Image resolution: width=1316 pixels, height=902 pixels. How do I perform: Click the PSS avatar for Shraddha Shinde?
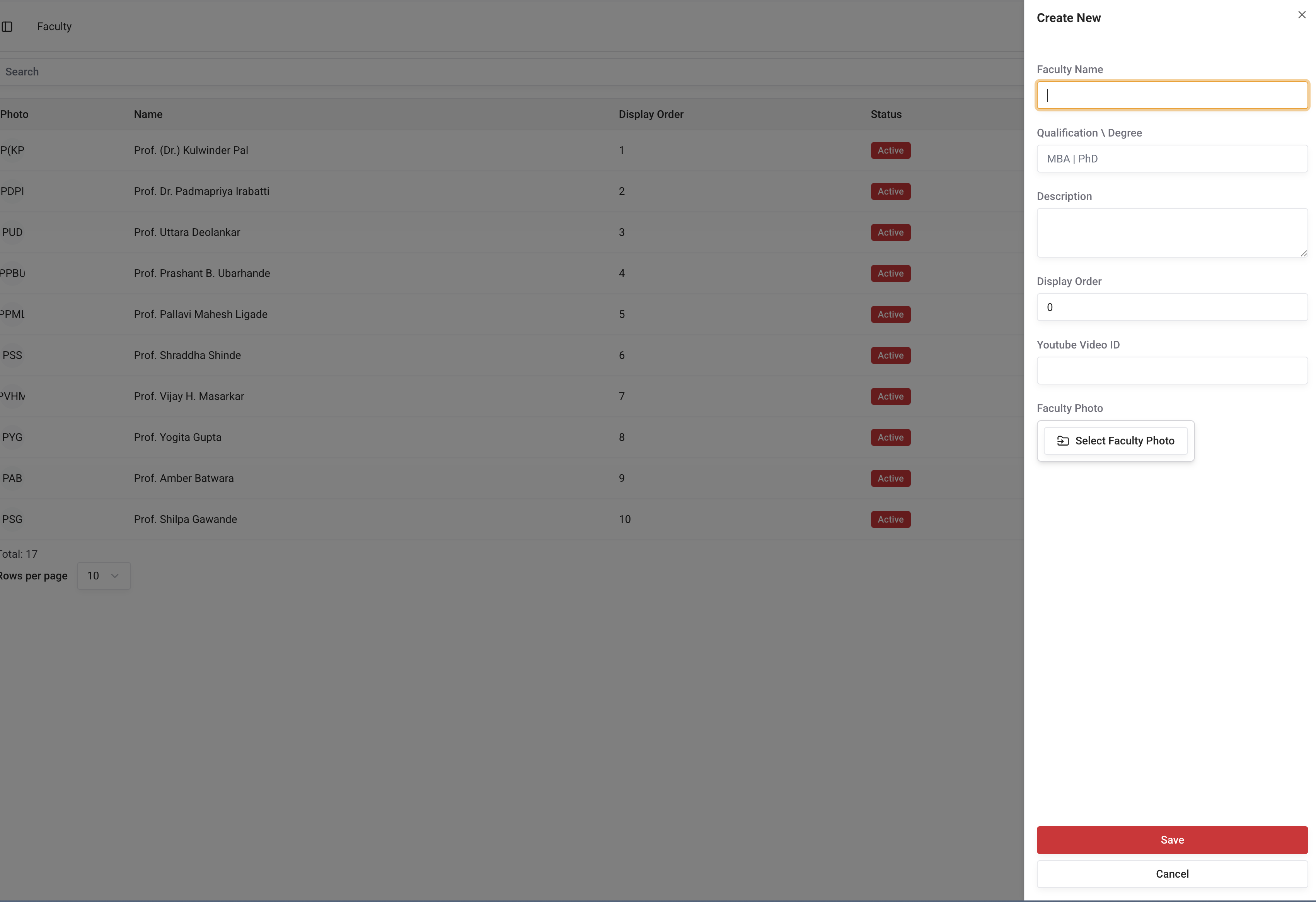click(x=12, y=355)
